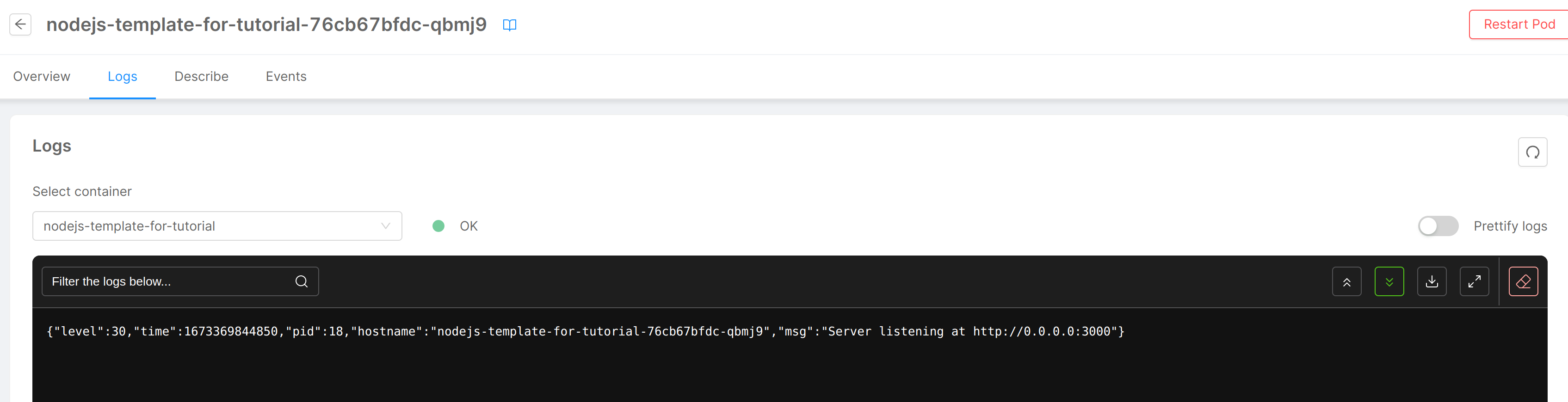Clear logs with the red eraser icon

[1523, 281]
